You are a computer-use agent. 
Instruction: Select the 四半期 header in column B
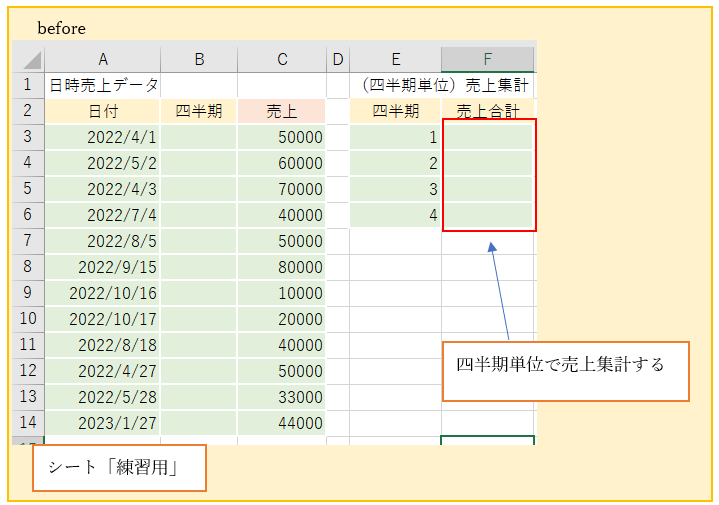(199, 111)
